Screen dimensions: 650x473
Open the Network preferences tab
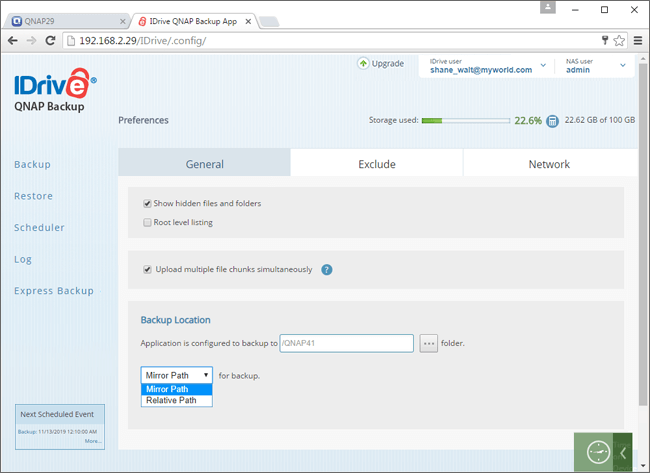[x=549, y=164]
